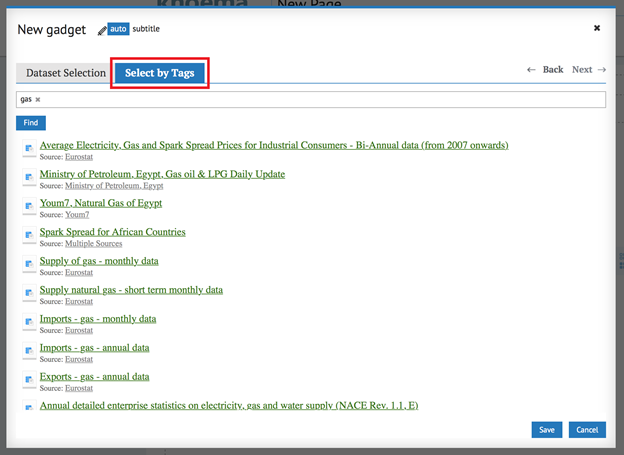This screenshot has width=624, height=455.
Task: Open Average Electricity, Gas and Spark Spread dataset
Action: [274, 145]
